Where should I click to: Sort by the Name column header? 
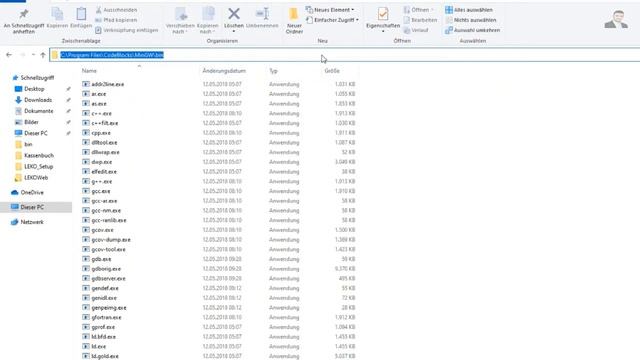[x=89, y=71]
